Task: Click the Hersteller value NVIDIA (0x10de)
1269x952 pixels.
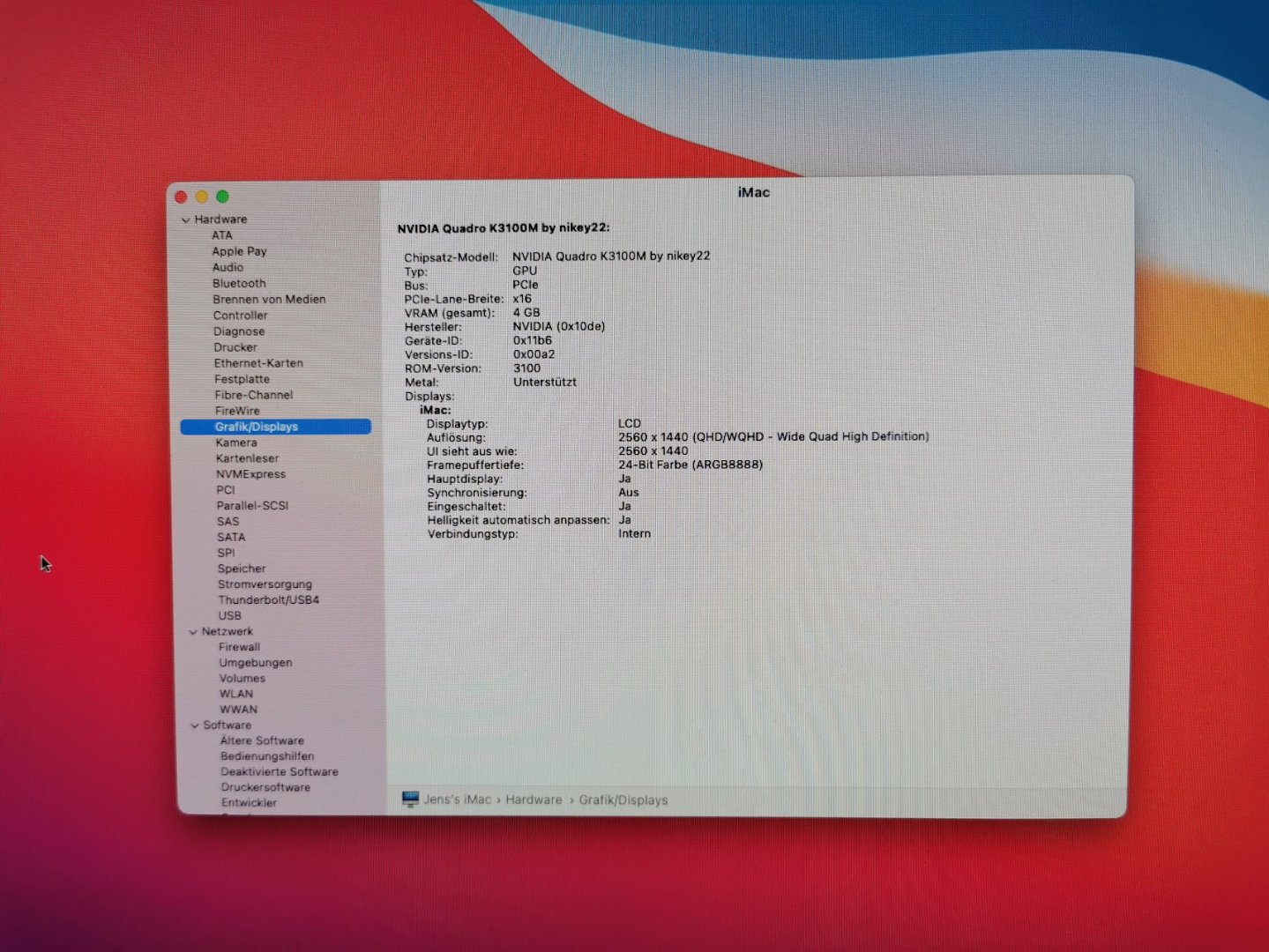Action: [559, 327]
